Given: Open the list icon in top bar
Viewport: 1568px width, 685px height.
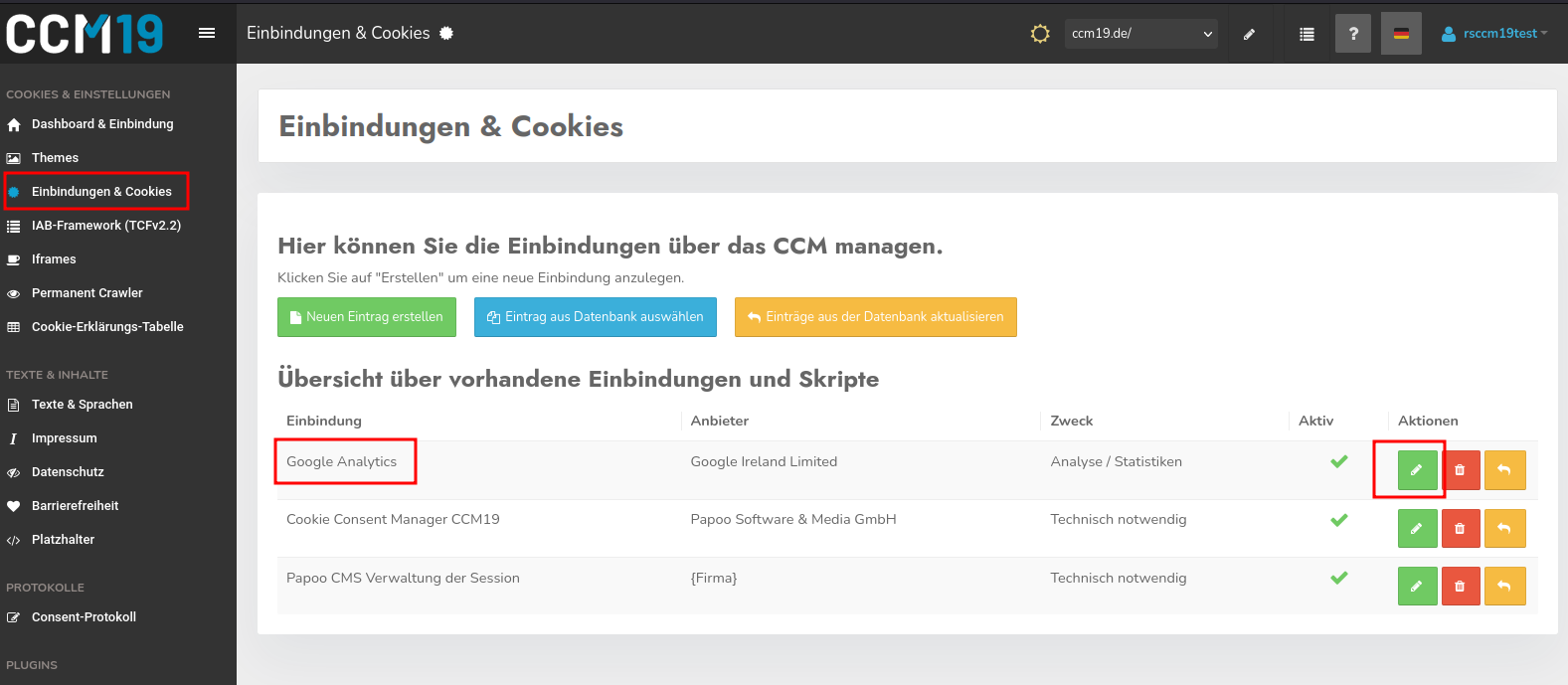Looking at the screenshot, I should pyautogui.click(x=1307, y=34).
